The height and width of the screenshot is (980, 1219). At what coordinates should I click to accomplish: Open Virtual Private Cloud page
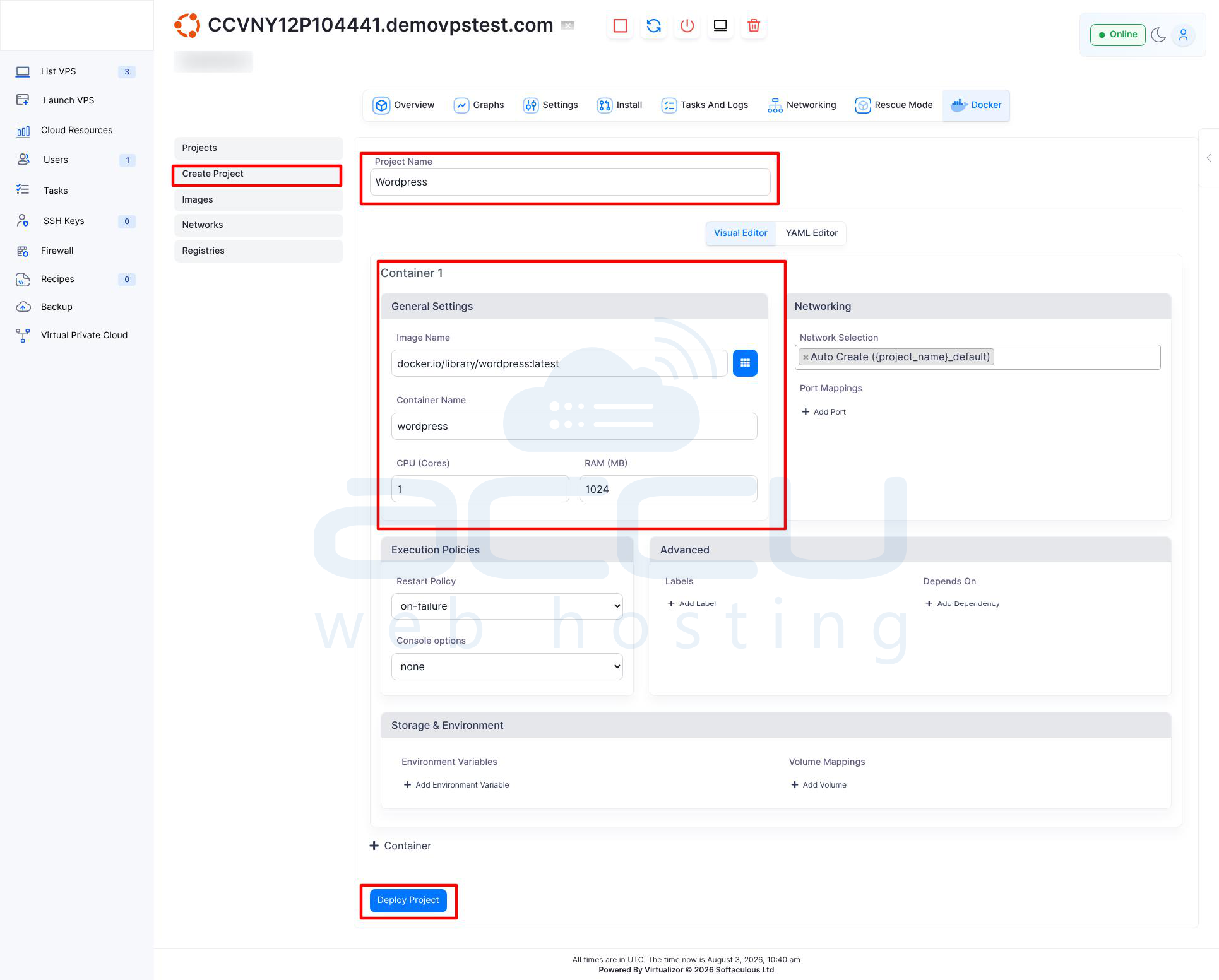click(84, 336)
